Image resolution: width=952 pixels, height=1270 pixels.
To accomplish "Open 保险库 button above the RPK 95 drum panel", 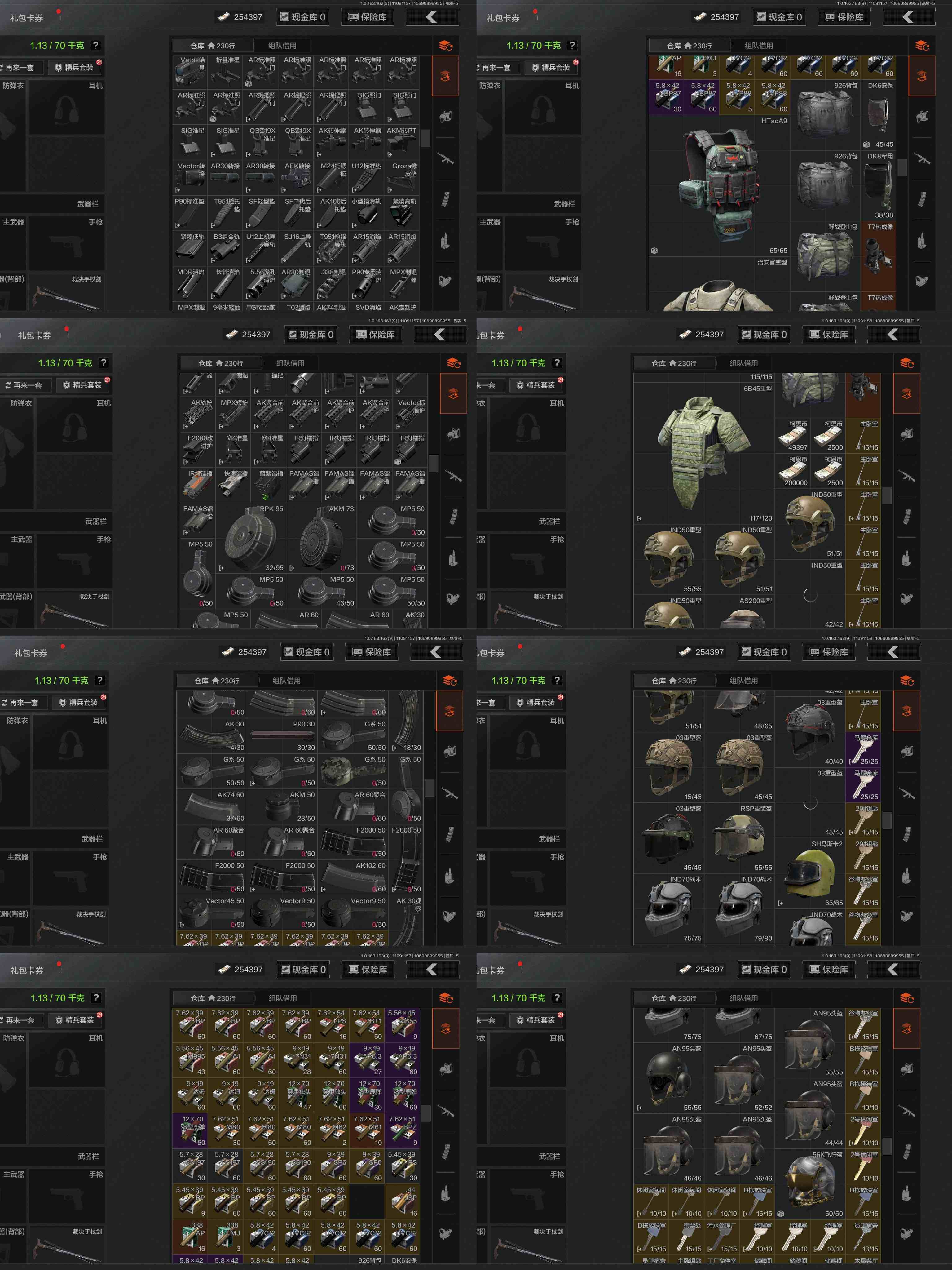I will (x=376, y=334).
